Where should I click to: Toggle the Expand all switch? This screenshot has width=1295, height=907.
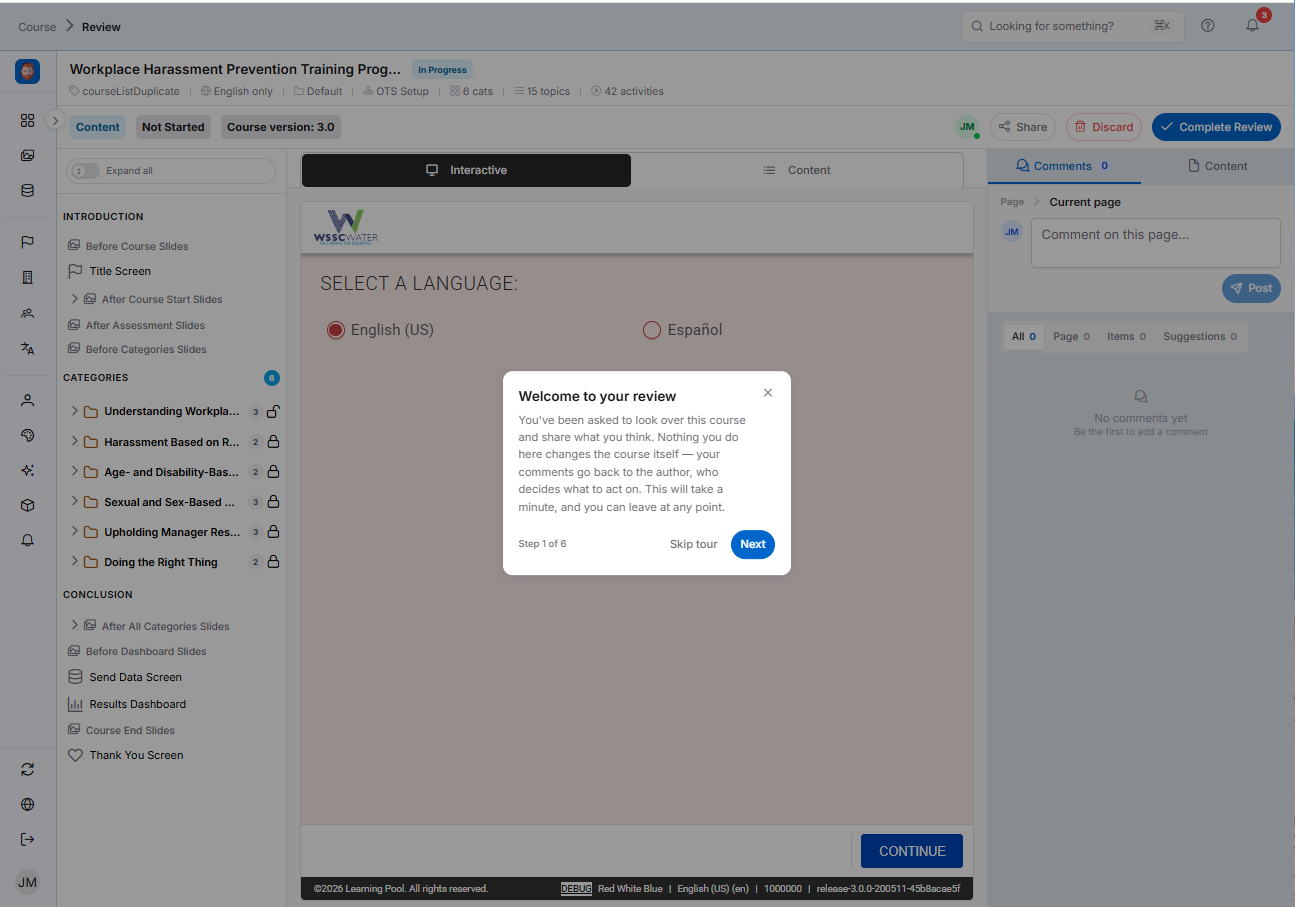(x=85, y=171)
